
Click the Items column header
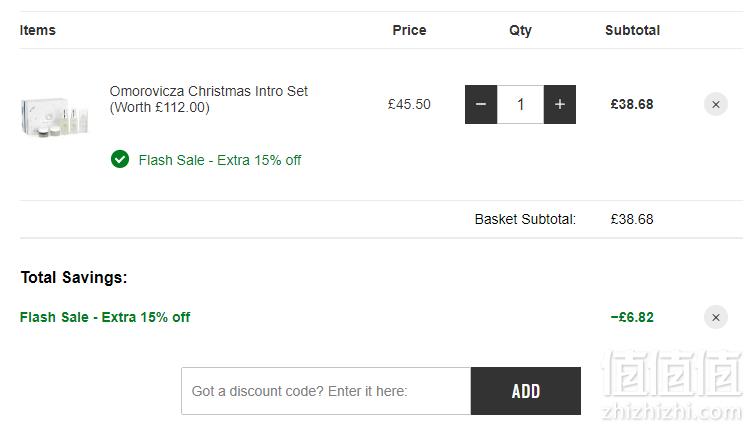tap(37, 30)
